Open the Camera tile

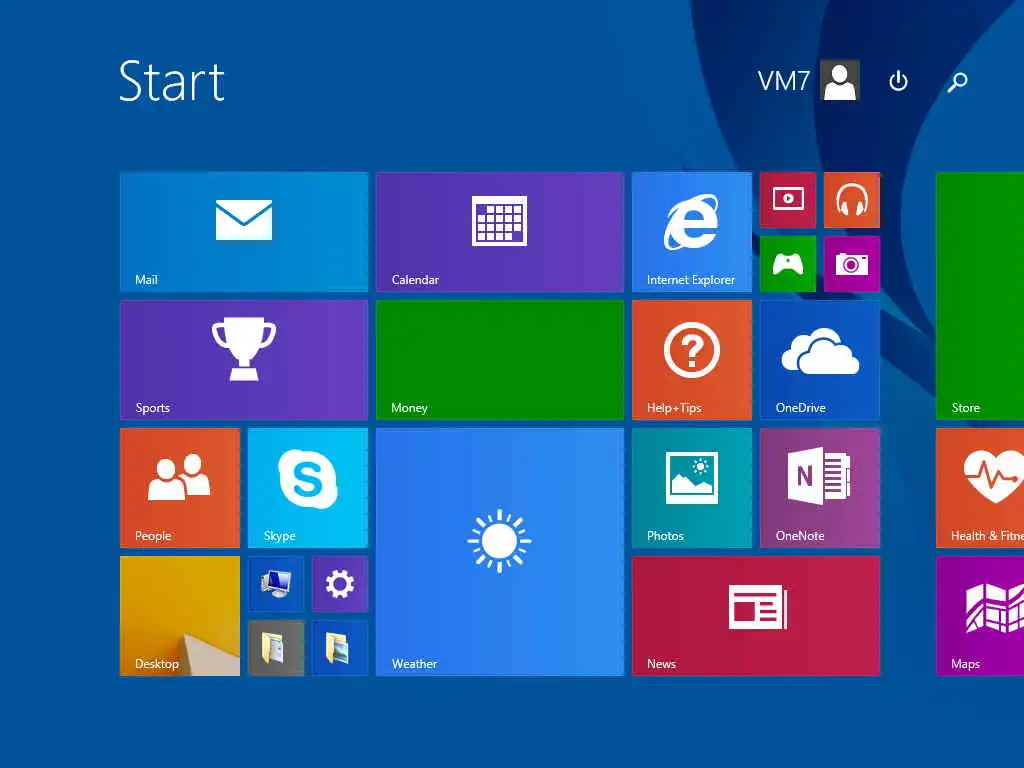[x=852, y=264]
